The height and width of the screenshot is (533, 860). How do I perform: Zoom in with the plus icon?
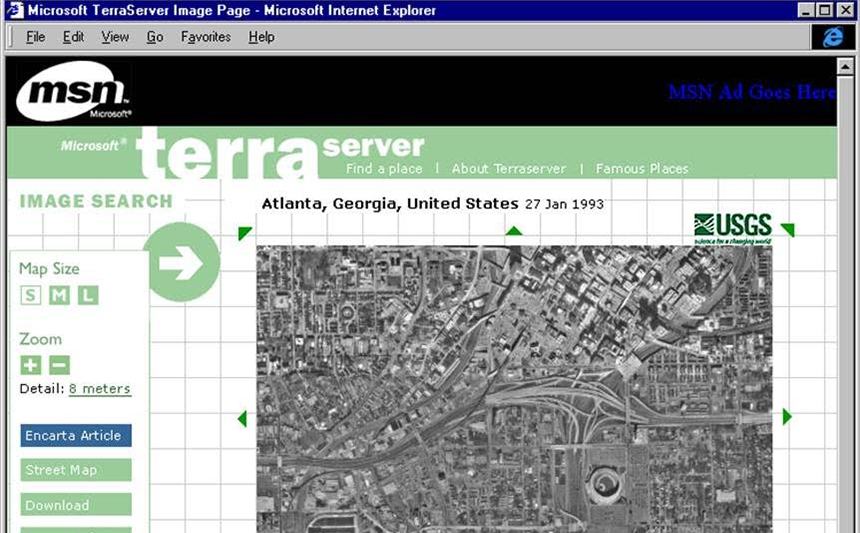[x=31, y=365]
